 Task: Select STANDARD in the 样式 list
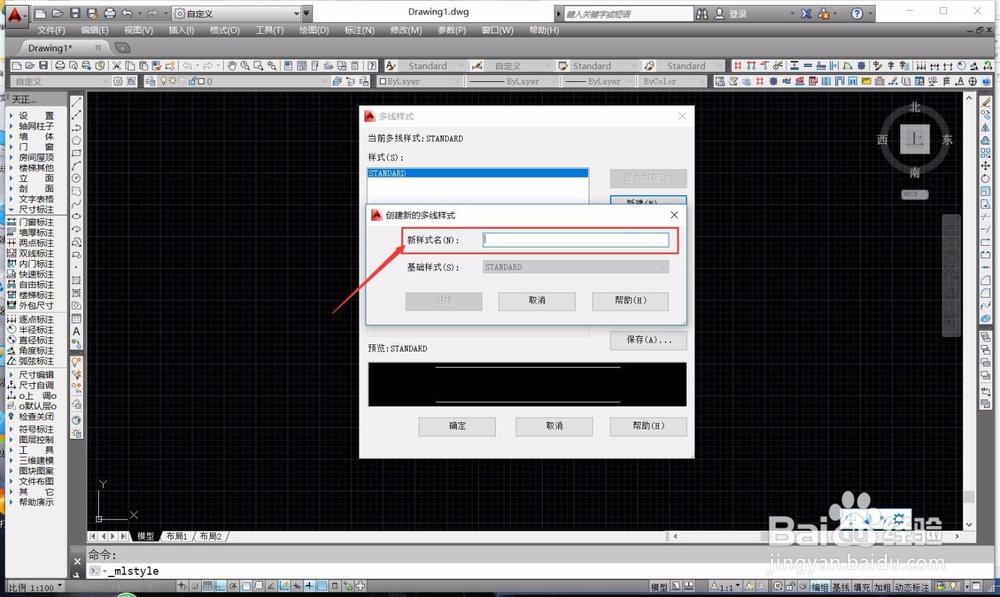click(478, 173)
